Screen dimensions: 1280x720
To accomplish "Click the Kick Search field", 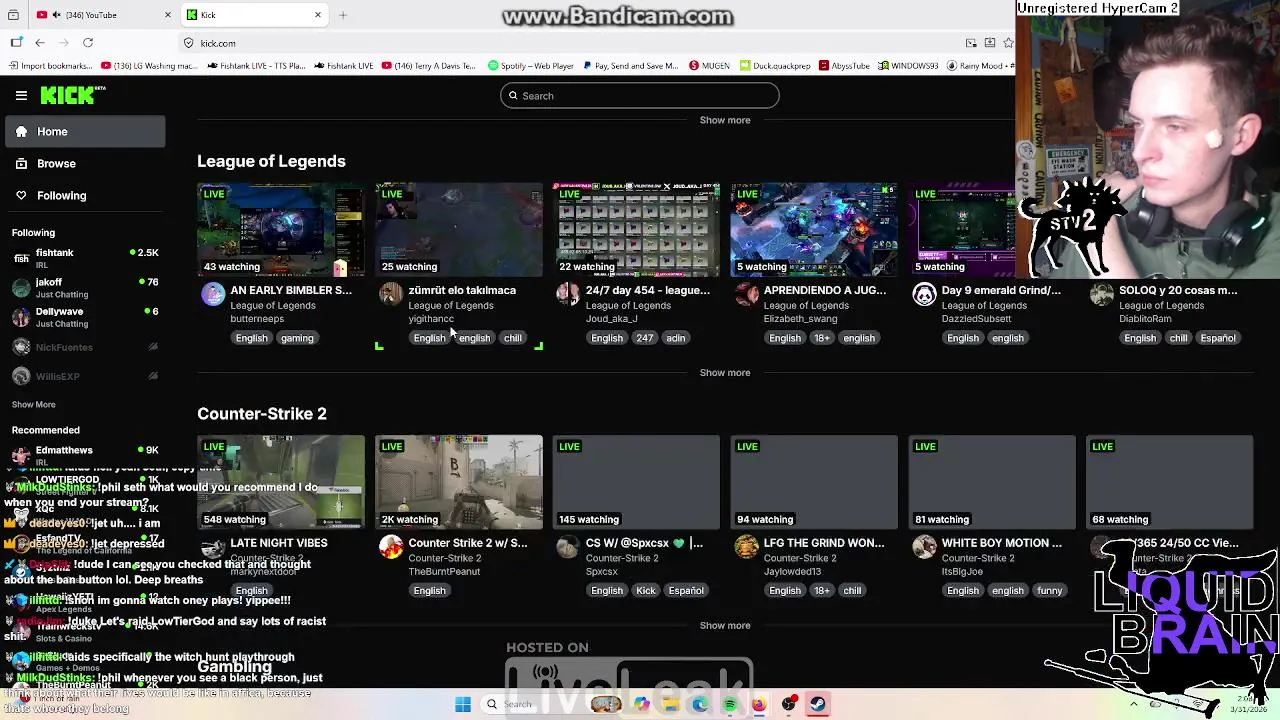I will click(640, 96).
